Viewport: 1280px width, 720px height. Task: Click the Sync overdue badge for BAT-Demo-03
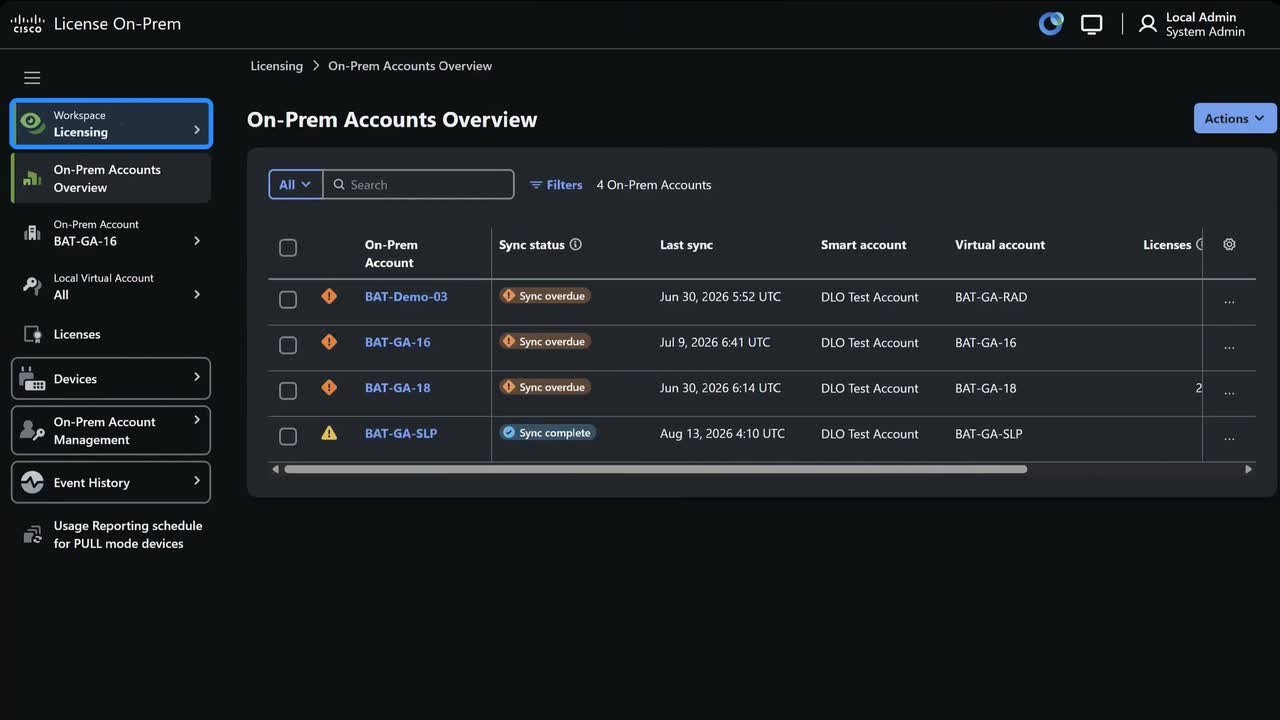[x=545, y=296]
